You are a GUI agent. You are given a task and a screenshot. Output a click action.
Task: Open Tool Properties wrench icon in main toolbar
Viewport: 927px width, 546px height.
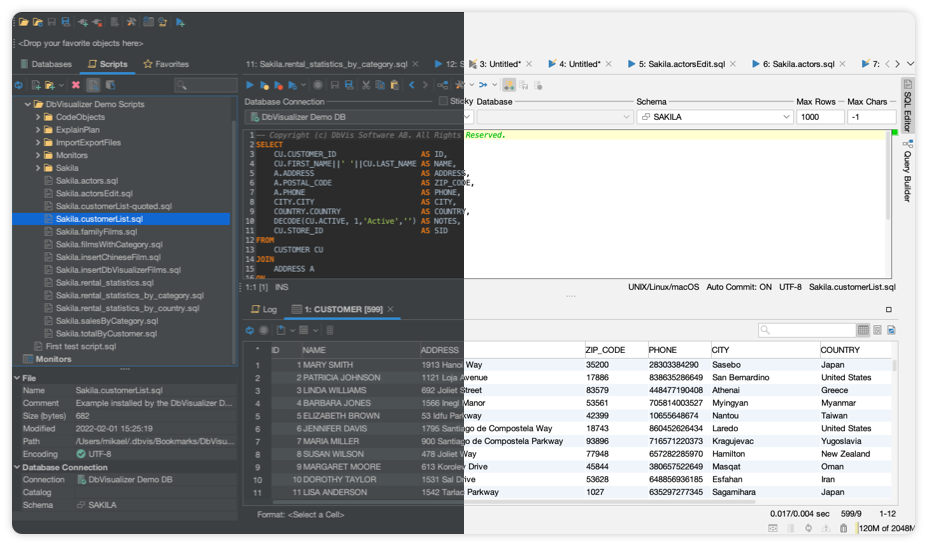[131, 22]
